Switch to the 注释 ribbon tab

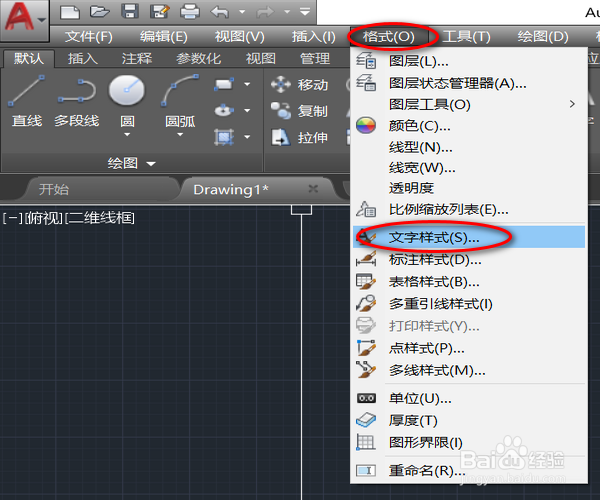pyautogui.click(x=137, y=59)
